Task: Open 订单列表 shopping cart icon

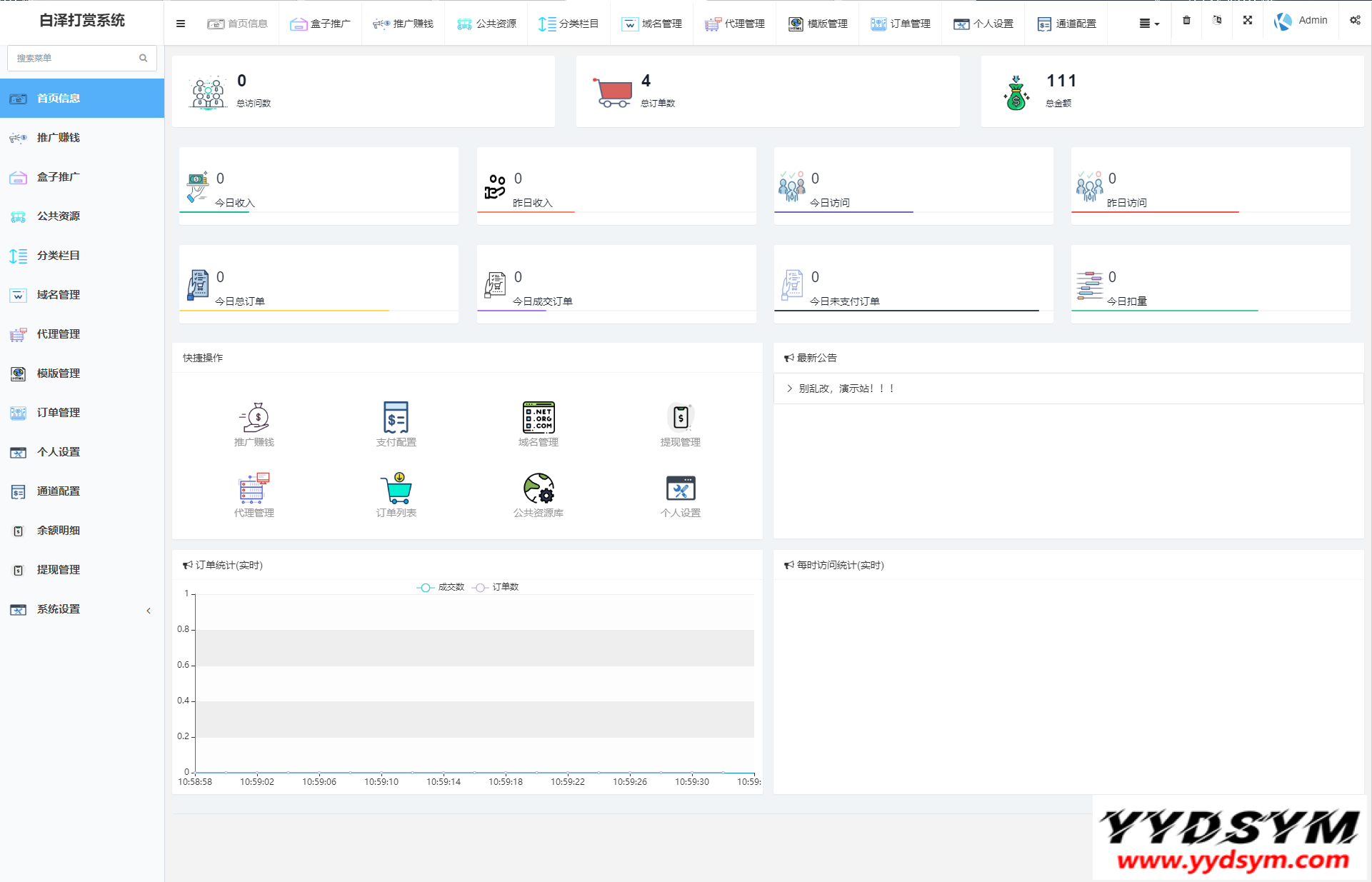Action: coord(396,488)
